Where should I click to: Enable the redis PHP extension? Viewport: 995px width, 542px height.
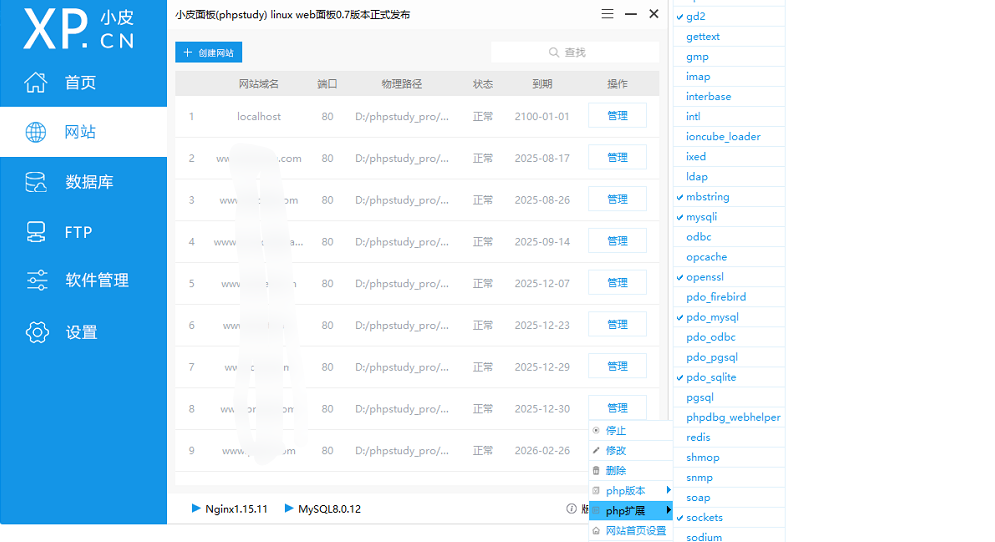click(x=698, y=437)
